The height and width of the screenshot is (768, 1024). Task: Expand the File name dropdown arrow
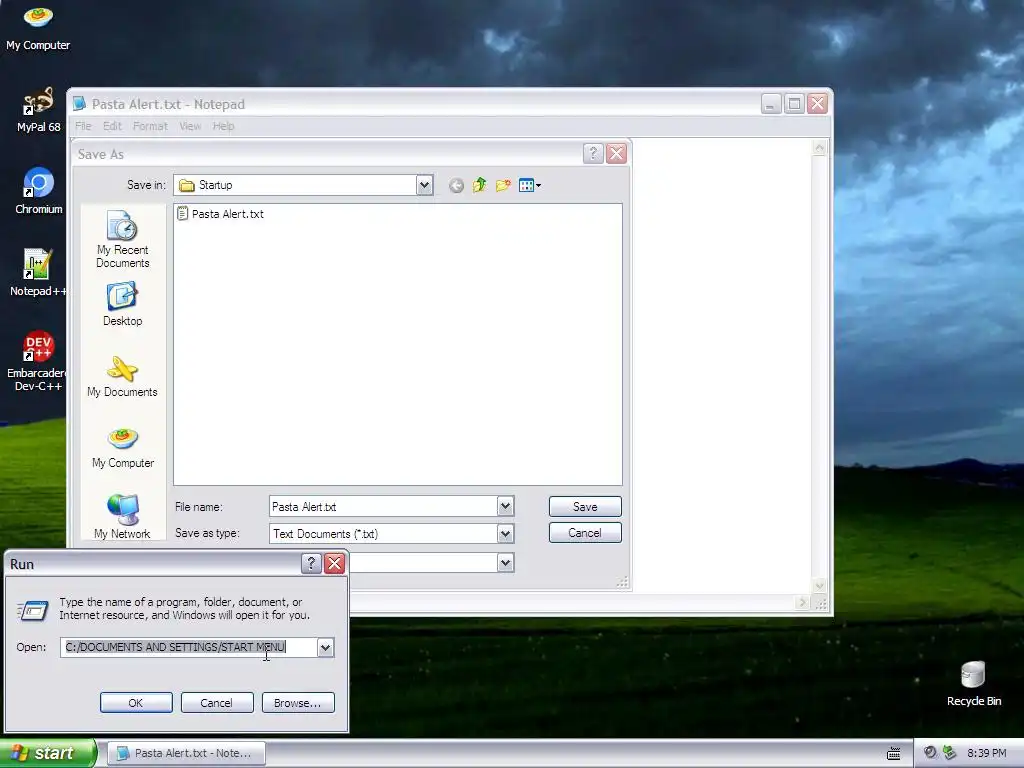click(x=505, y=506)
